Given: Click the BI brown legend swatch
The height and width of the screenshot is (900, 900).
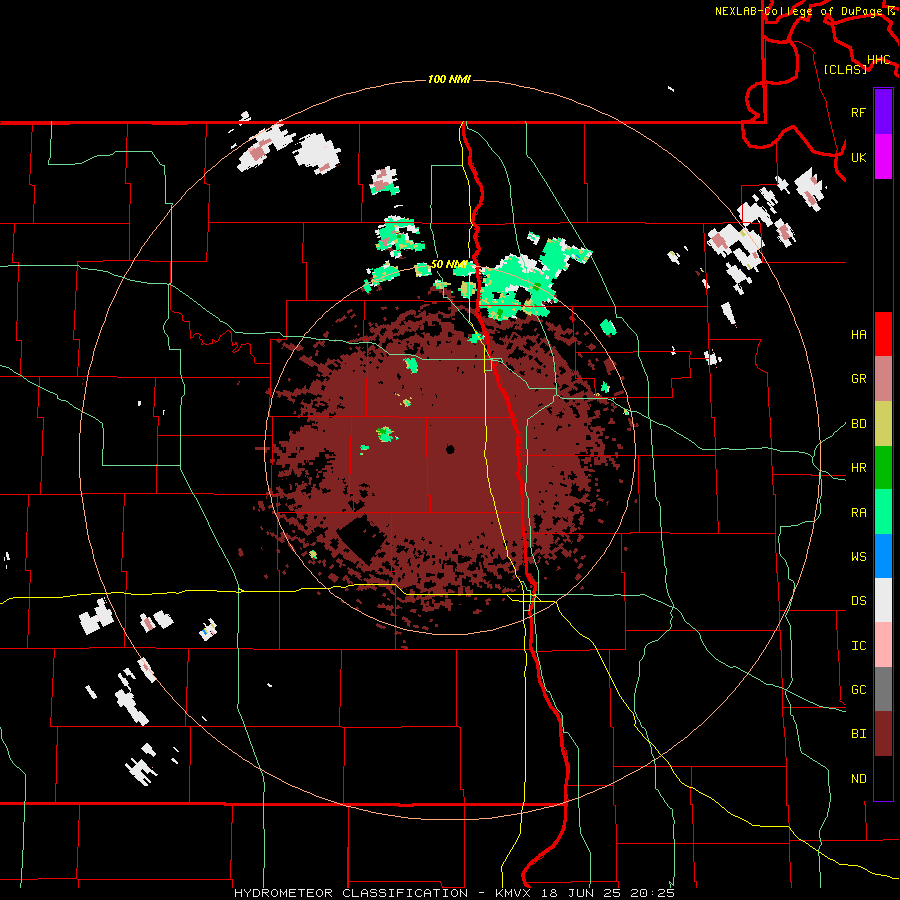Looking at the screenshot, I should pos(883,734).
